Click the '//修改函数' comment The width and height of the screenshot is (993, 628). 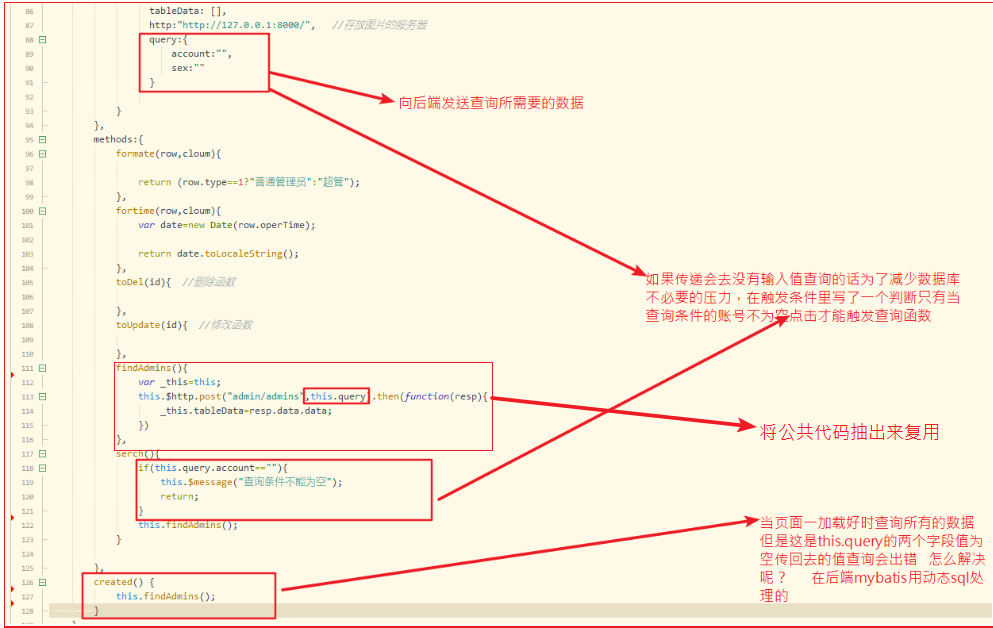(225, 325)
